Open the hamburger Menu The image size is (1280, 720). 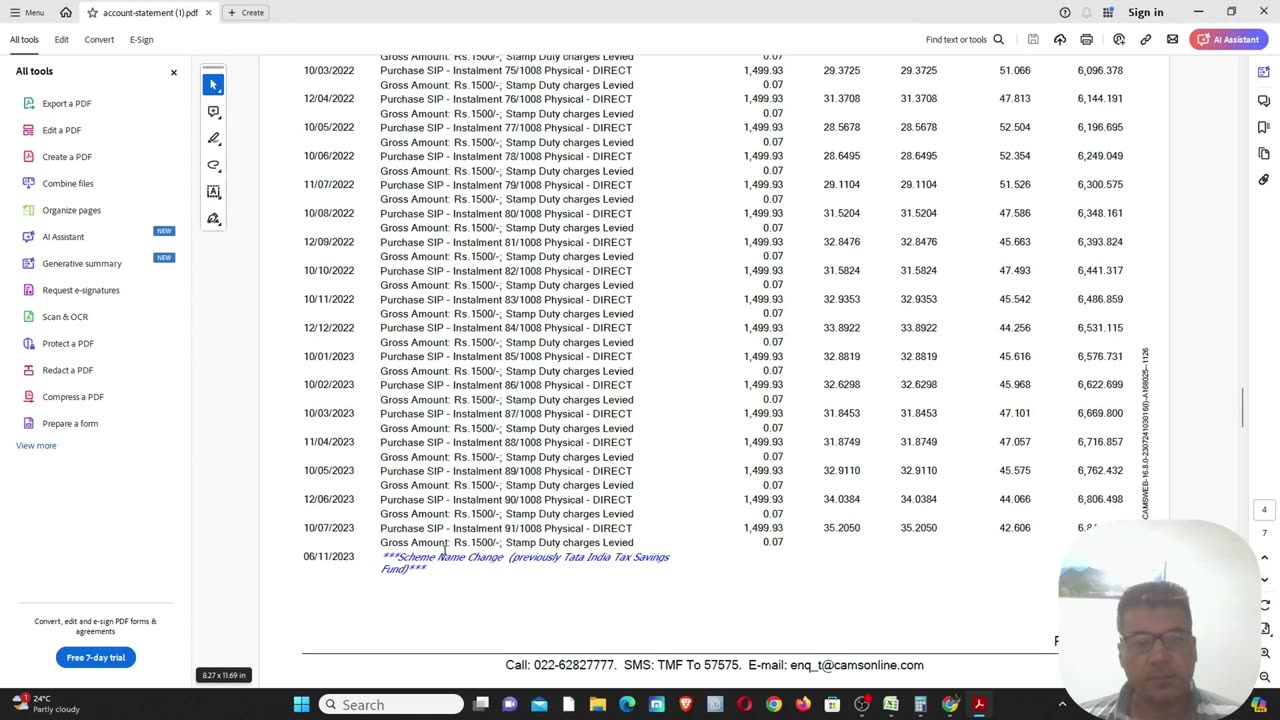27,12
